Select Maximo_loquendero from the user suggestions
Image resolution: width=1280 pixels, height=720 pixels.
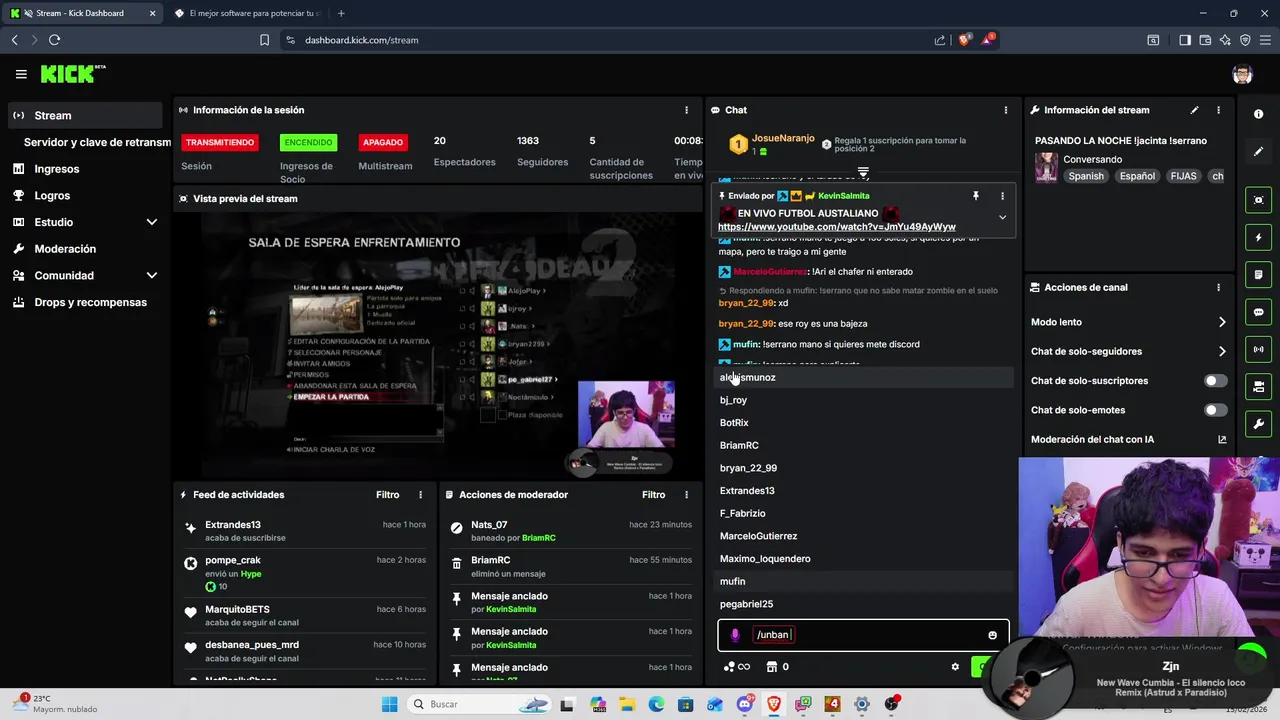click(x=864, y=559)
